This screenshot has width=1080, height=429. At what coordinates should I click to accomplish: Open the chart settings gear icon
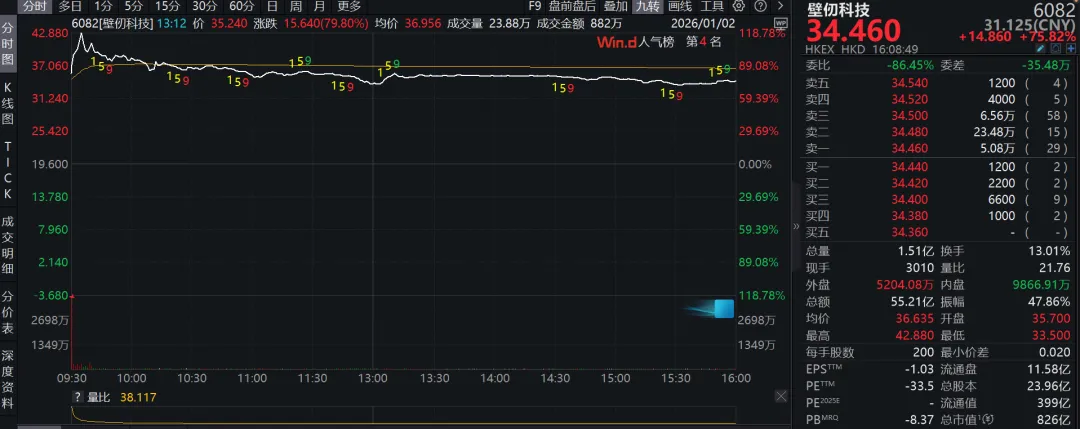[x=738, y=6]
